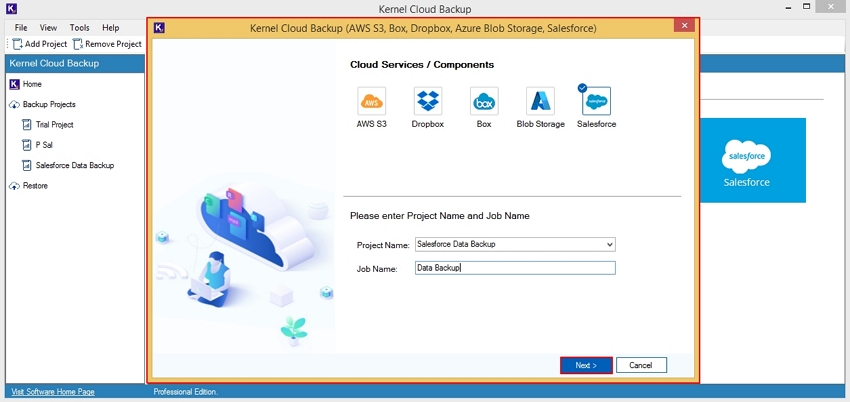Click the Home icon in the sidebar

click(15, 85)
